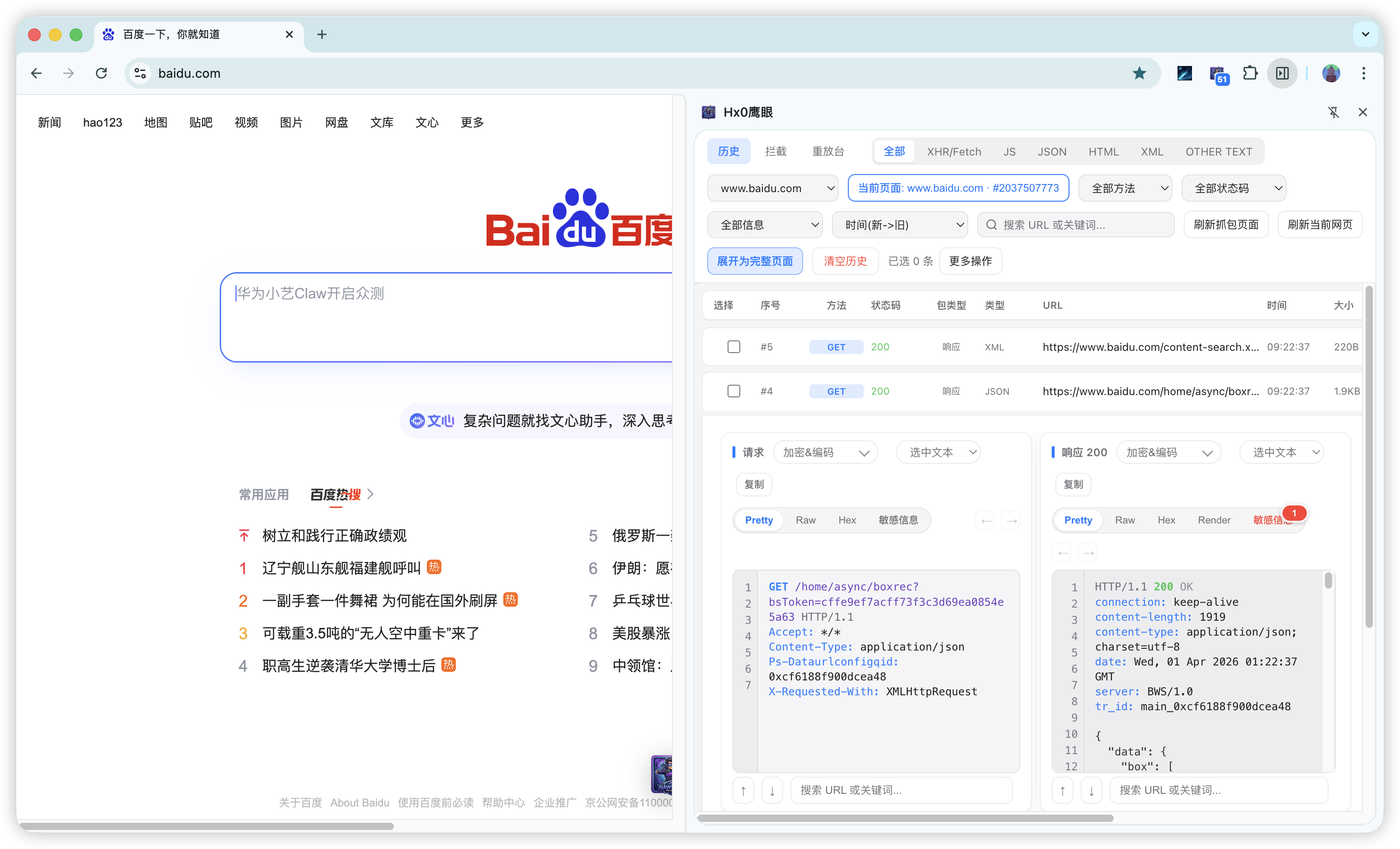Reload the page with the refresh icon
The width and height of the screenshot is (1400, 849).
point(101,73)
